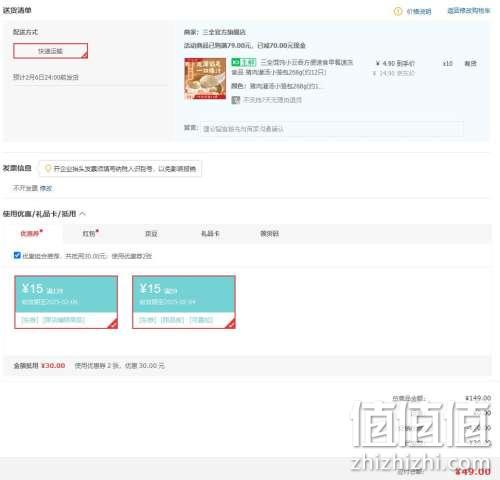The width and height of the screenshot is (500, 480).
Task: Click the seller remarks input field
Action: point(332,129)
